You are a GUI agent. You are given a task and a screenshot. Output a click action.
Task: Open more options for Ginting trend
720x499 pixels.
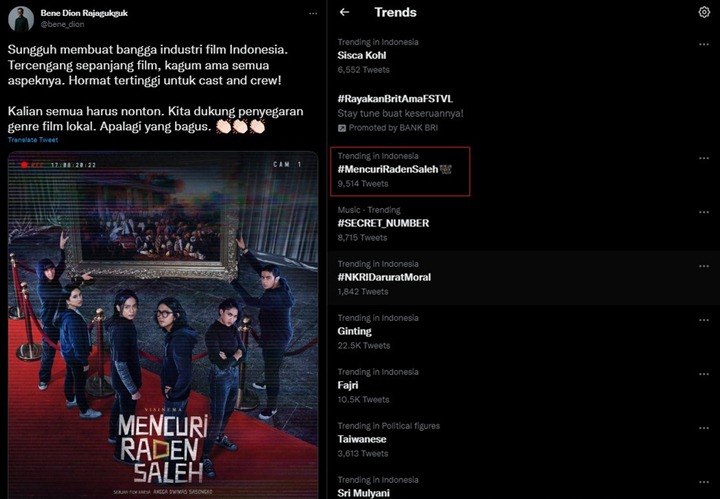tap(703, 320)
